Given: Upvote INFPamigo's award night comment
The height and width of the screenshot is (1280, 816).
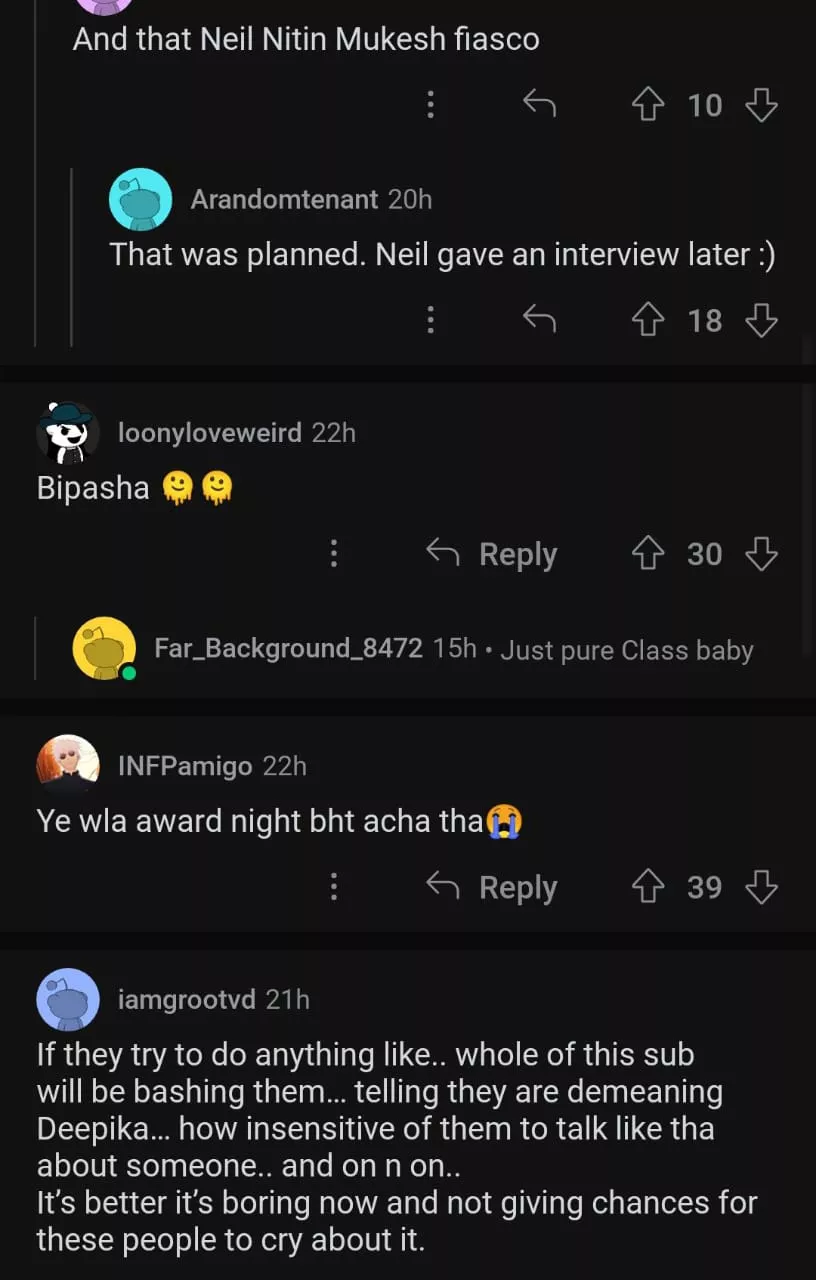Looking at the screenshot, I should coord(649,887).
